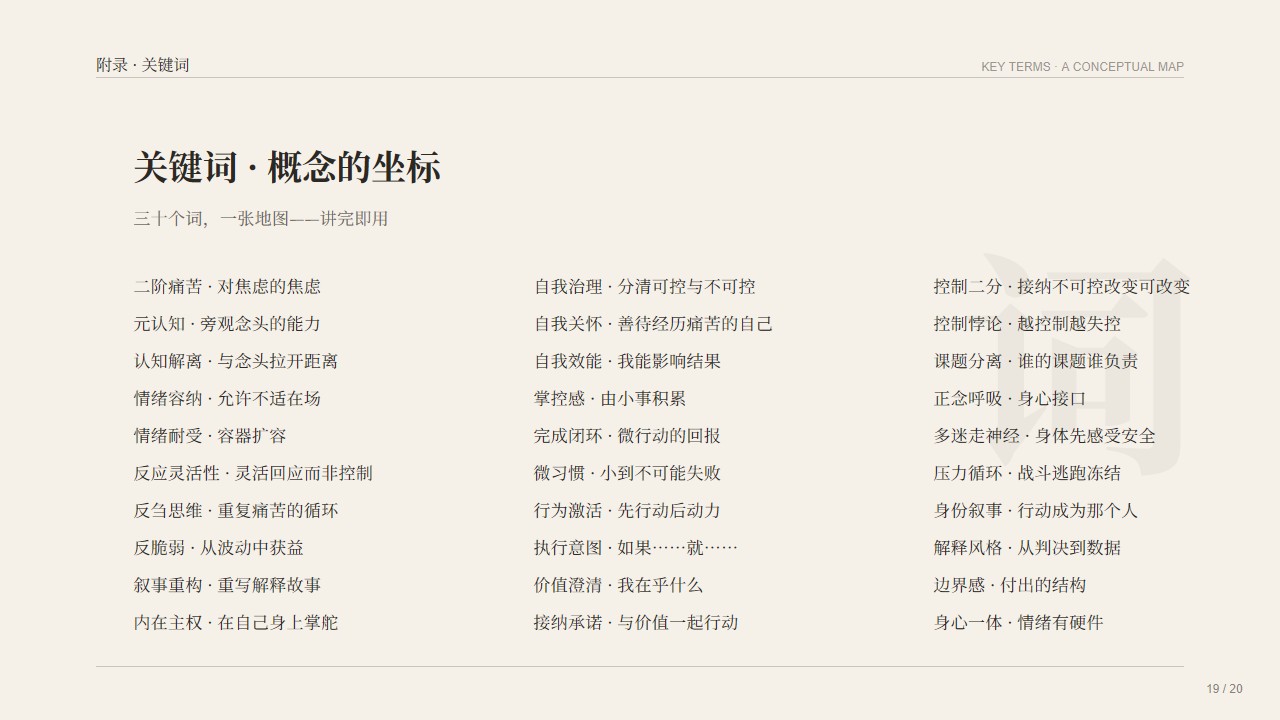Click 反应灵活性 · 灵活回应而非控制
This screenshot has height=720, width=1280.
pyautogui.click(x=253, y=473)
